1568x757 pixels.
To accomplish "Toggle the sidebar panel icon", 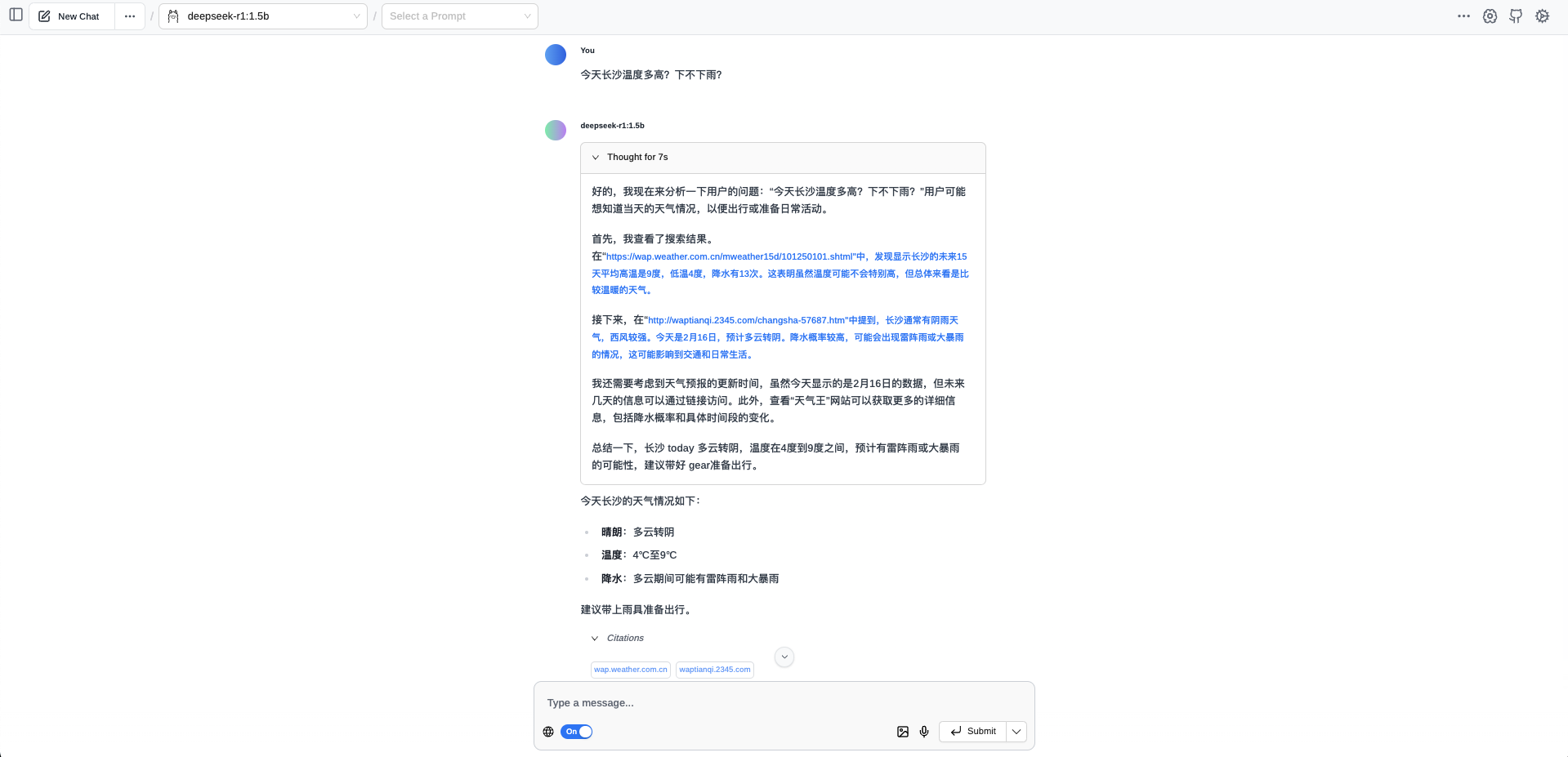I will point(16,16).
